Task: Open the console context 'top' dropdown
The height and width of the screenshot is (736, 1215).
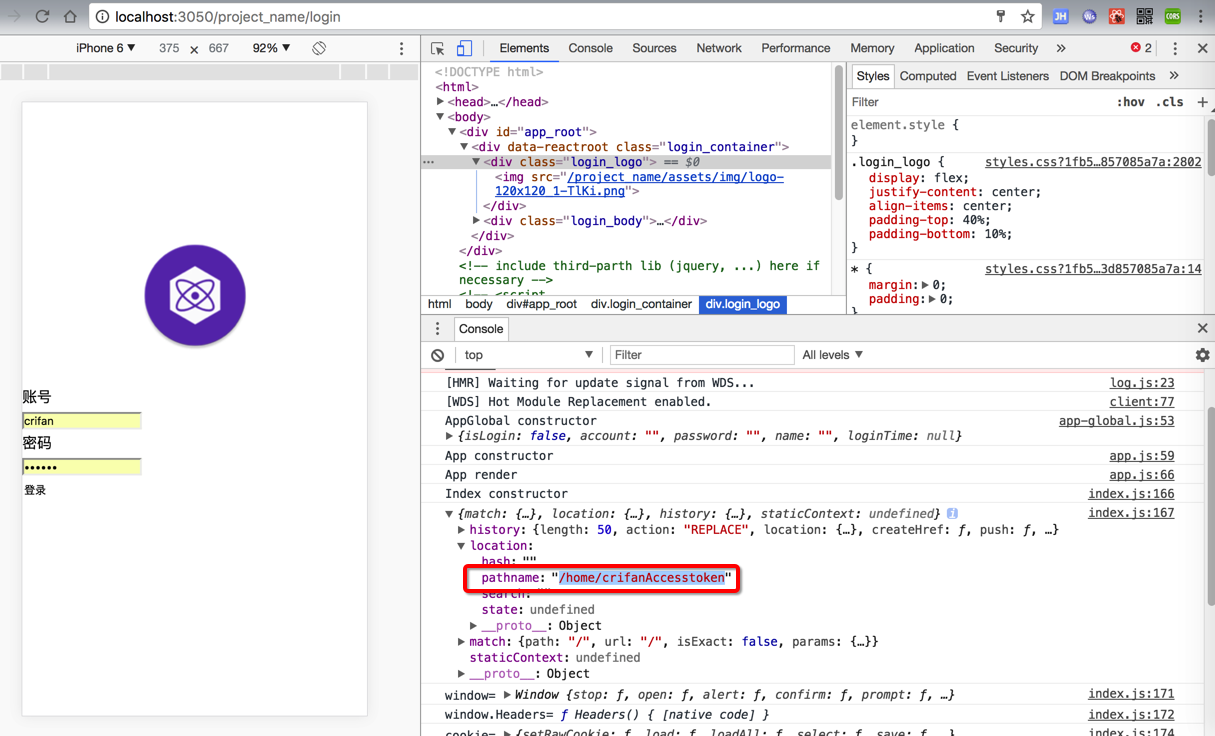Action: tap(528, 355)
